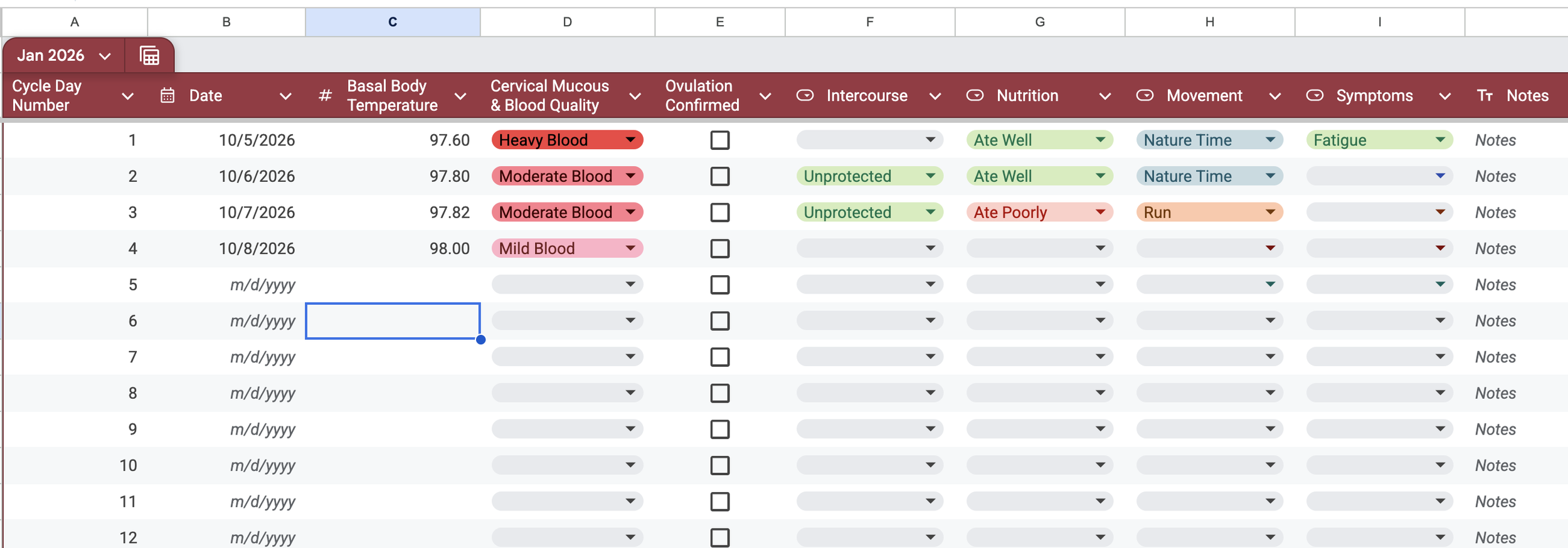Check Ovulation Confirmed for cycle day 2

coord(719,176)
